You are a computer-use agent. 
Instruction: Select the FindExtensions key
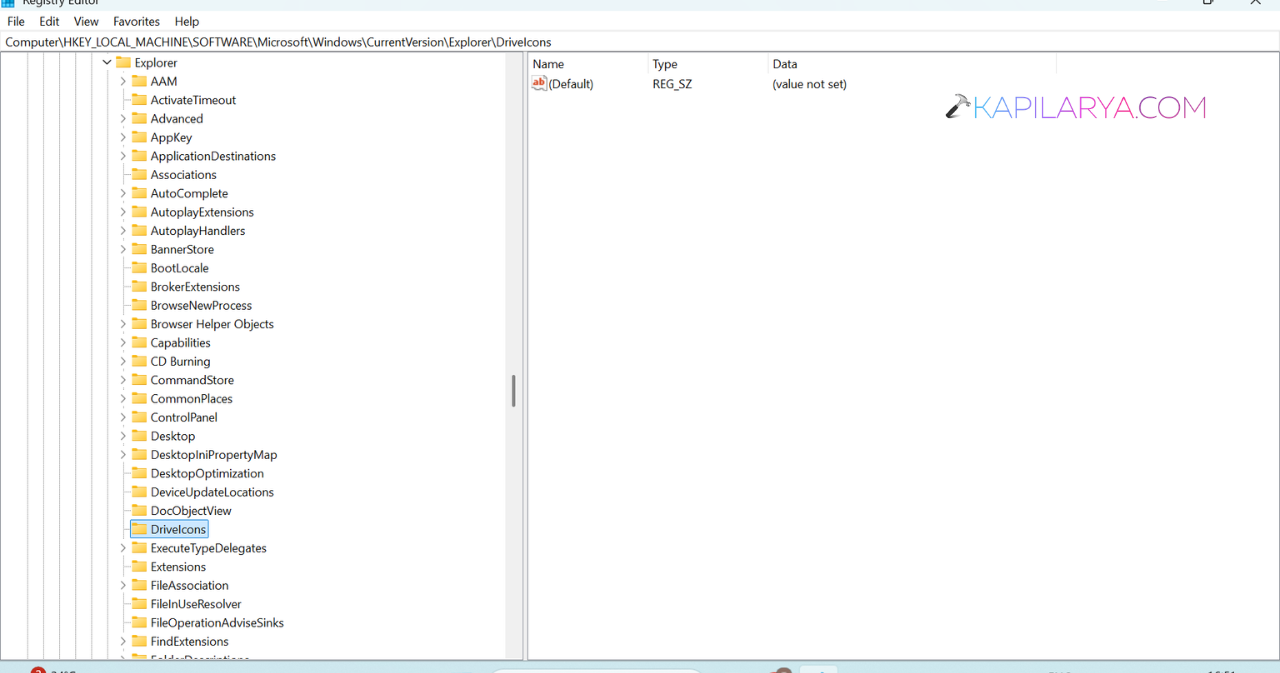(189, 642)
